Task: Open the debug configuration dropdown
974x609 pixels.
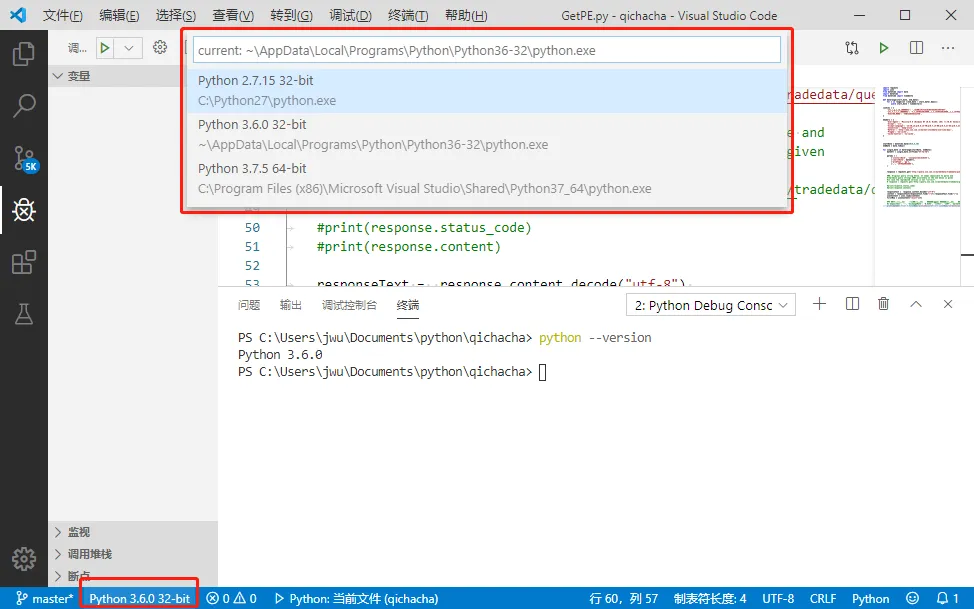Action: [129, 48]
